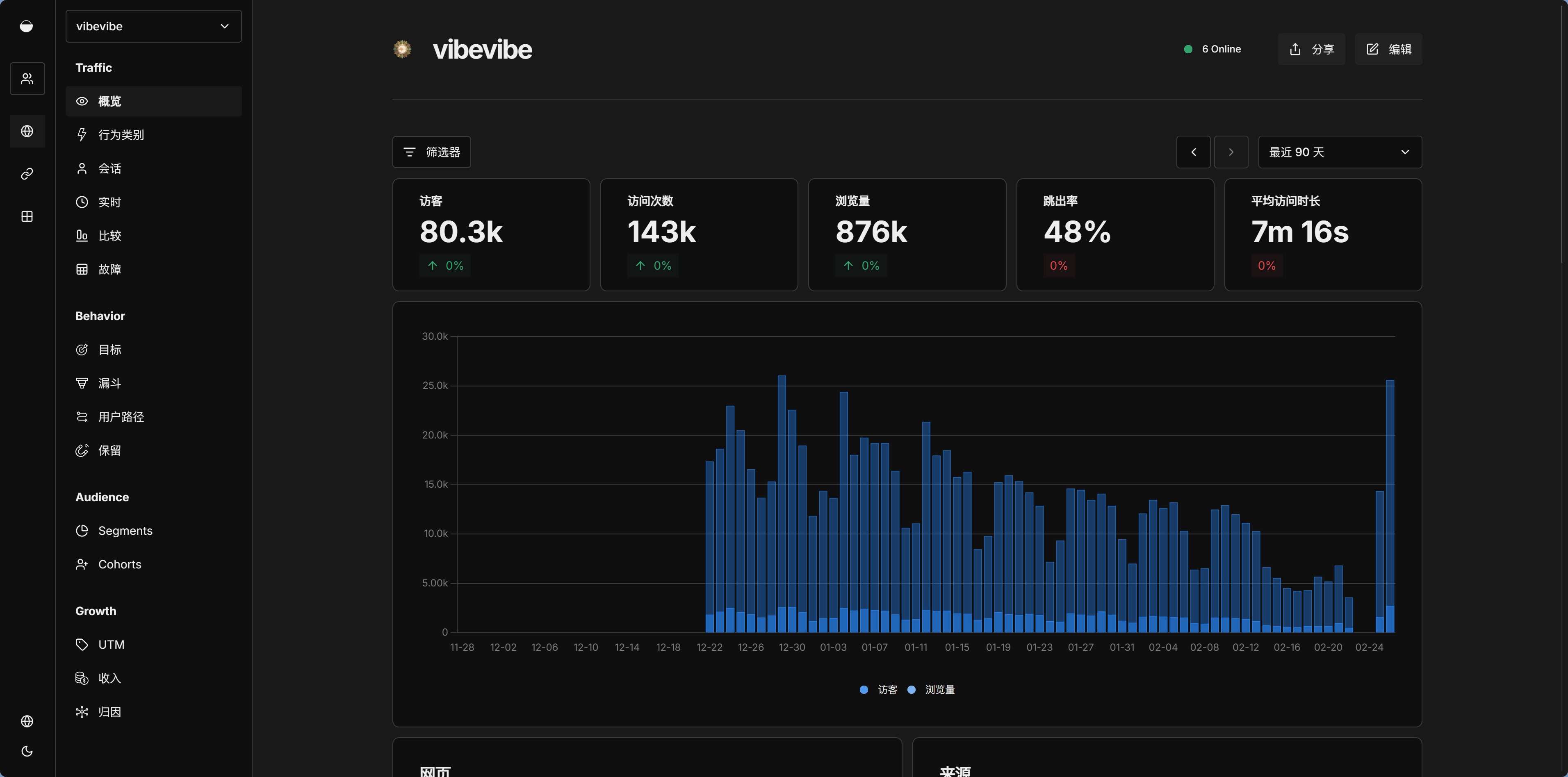This screenshot has width=1568, height=777.
Task: Click the 编辑 edit button
Action: [1388, 49]
